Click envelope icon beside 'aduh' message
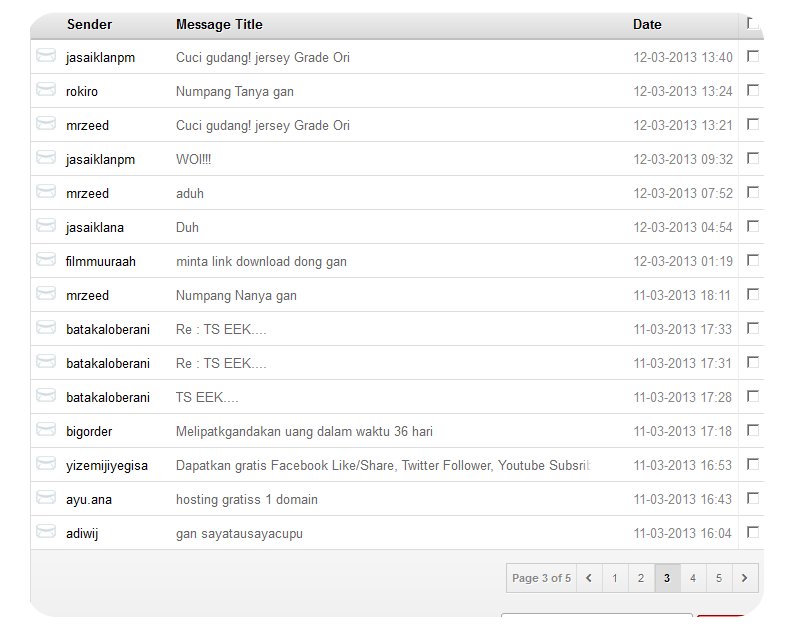The height and width of the screenshot is (631, 792). [x=46, y=191]
